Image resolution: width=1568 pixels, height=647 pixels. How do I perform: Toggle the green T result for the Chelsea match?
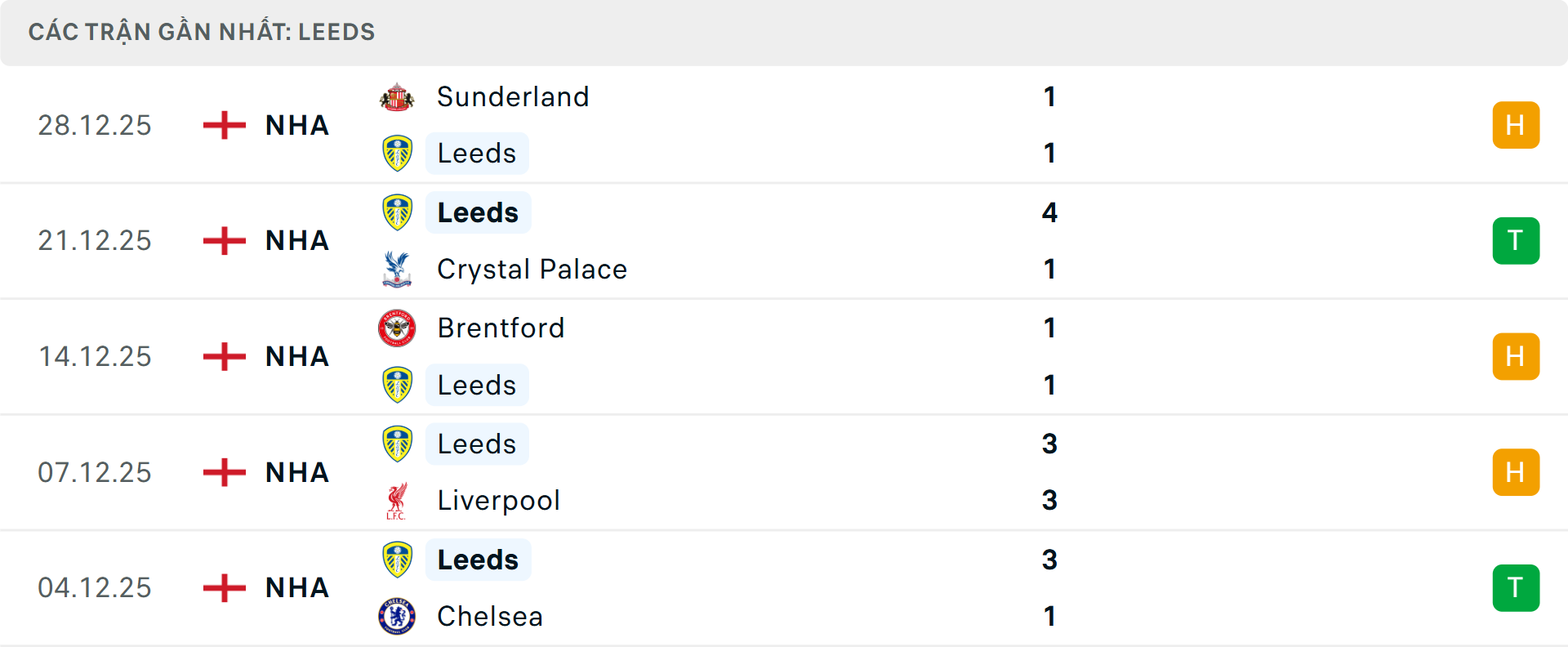pyautogui.click(x=1517, y=587)
